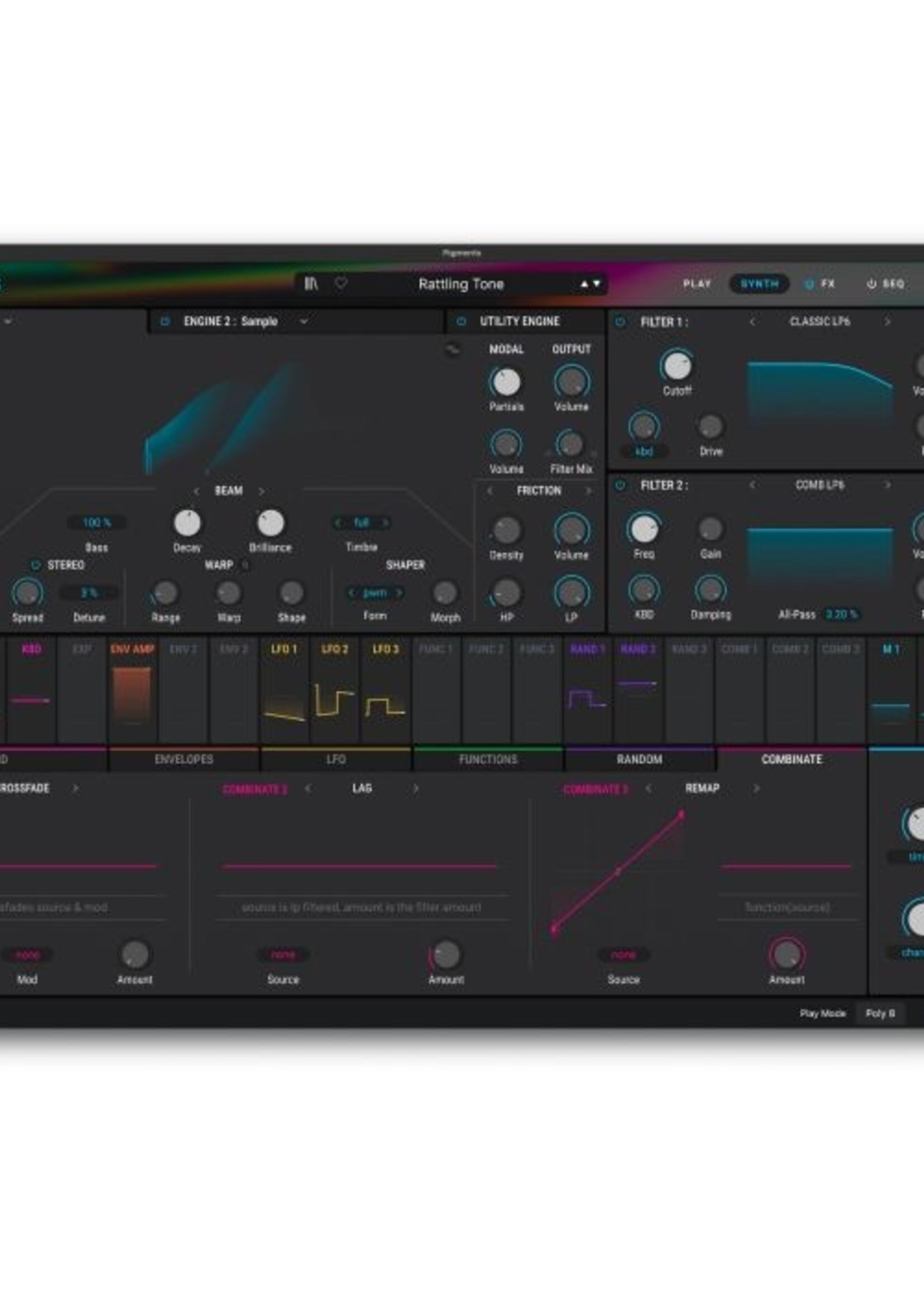Go to next model after BEAM
The image size is (924, 1294).
[x=261, y=491]
